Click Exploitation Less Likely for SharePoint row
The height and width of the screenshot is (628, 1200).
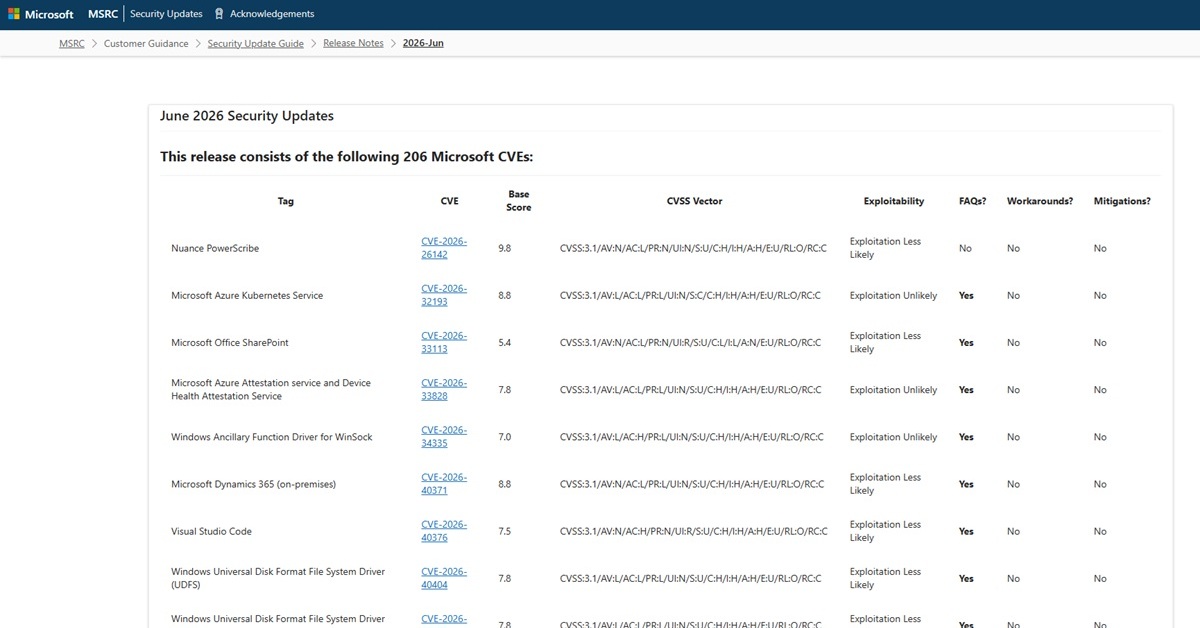click(886, 342)
